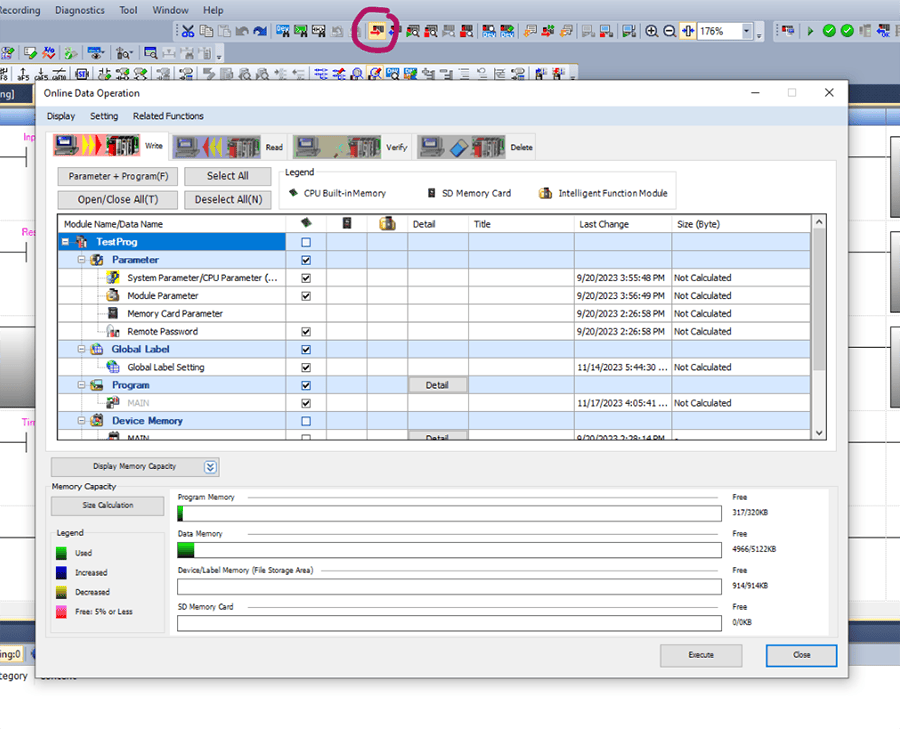Click the second green checkmark toolbar icon
Viewport: 900px width, 729px height.
click(x=847, y=31)
